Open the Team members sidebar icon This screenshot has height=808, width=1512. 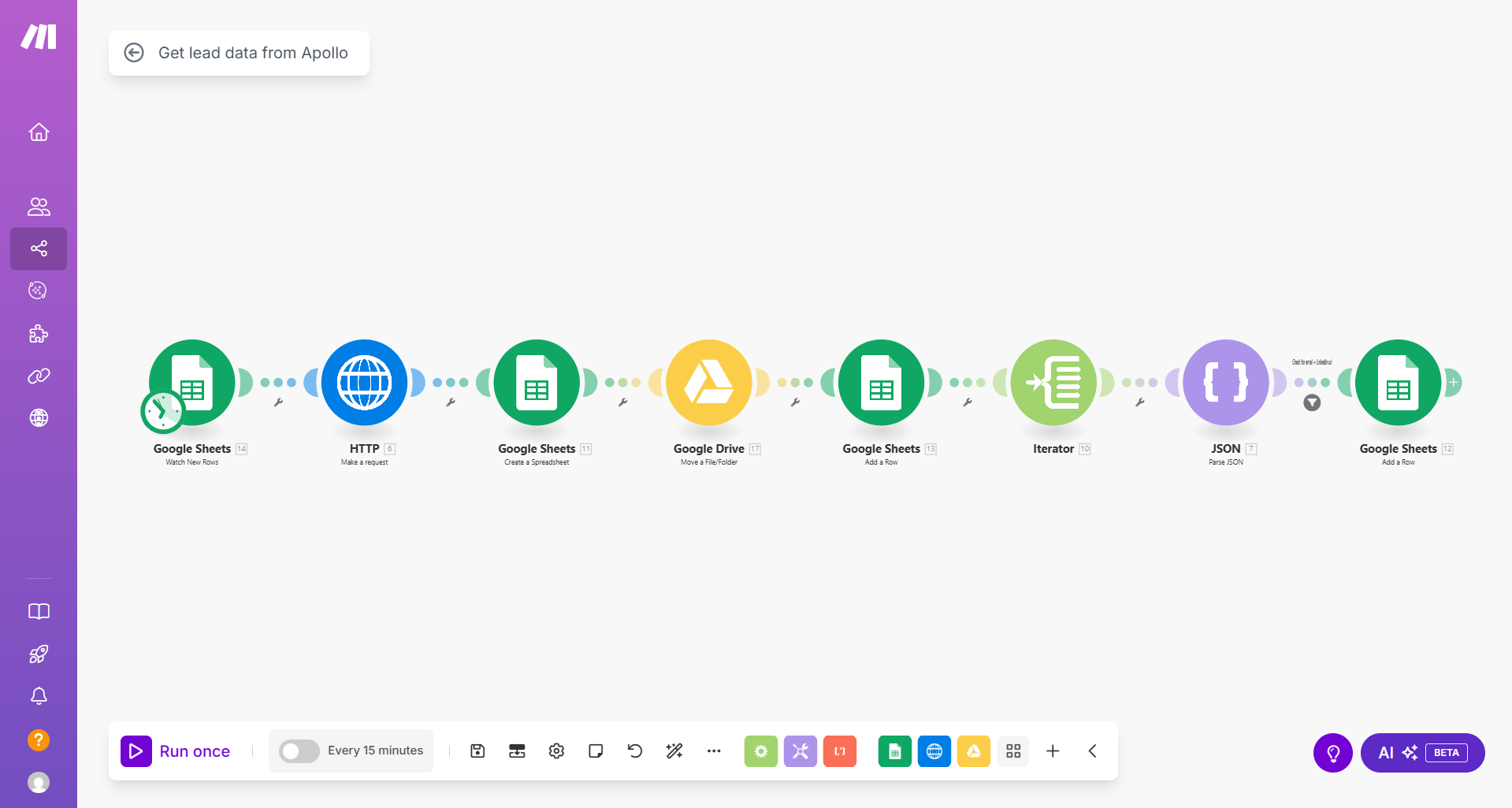tap(39, 206)
